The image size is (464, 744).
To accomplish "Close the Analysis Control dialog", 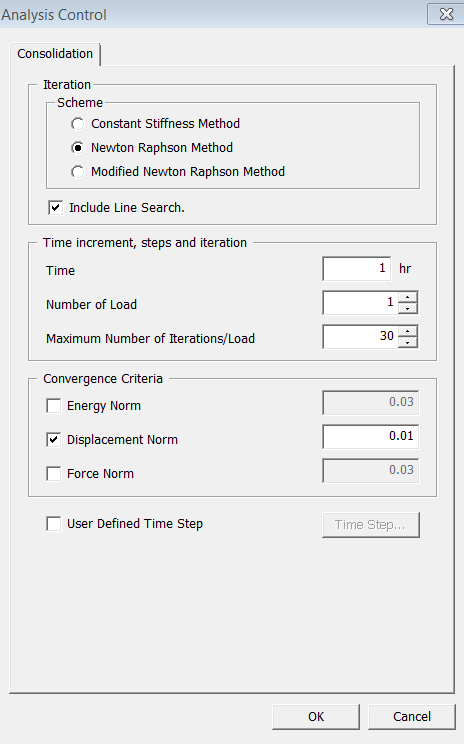I will coord(446,14).
